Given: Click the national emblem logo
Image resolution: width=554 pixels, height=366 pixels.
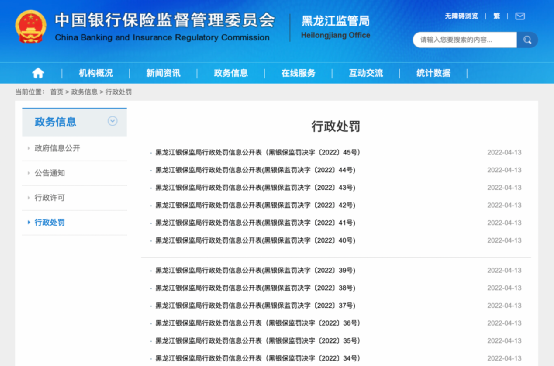Looking at the screenshot, I should pyautogui.click(x=31, y=27).
